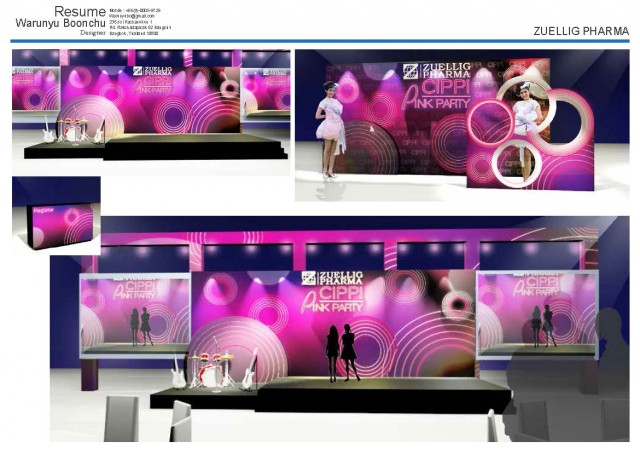Click the drum kit in the bottom render

click(211, 367)
